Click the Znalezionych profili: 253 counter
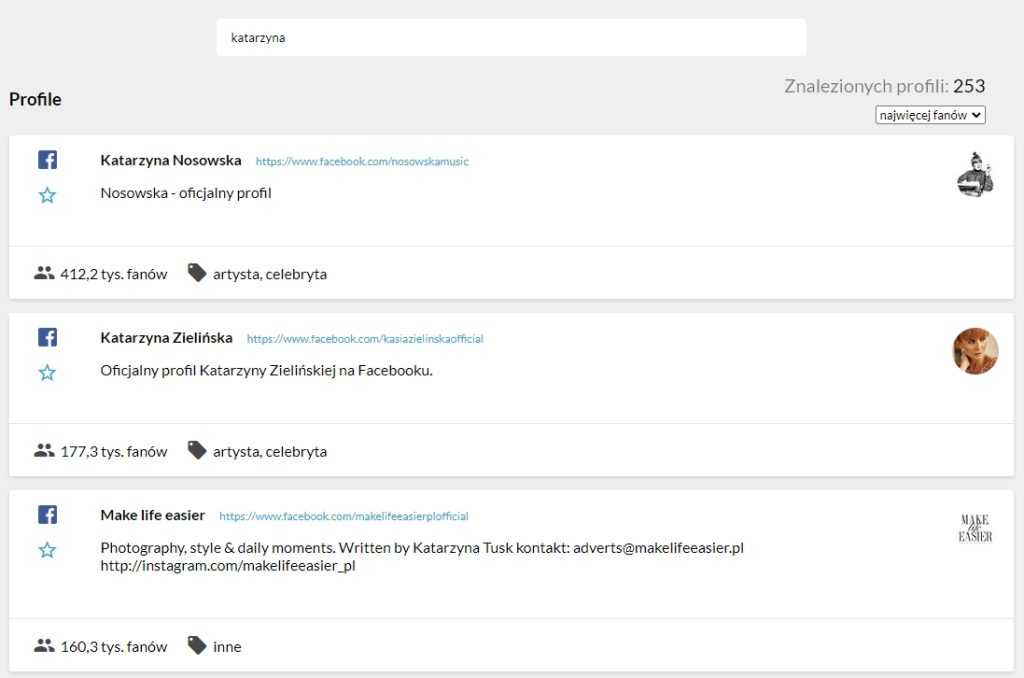 coord(884,86)
